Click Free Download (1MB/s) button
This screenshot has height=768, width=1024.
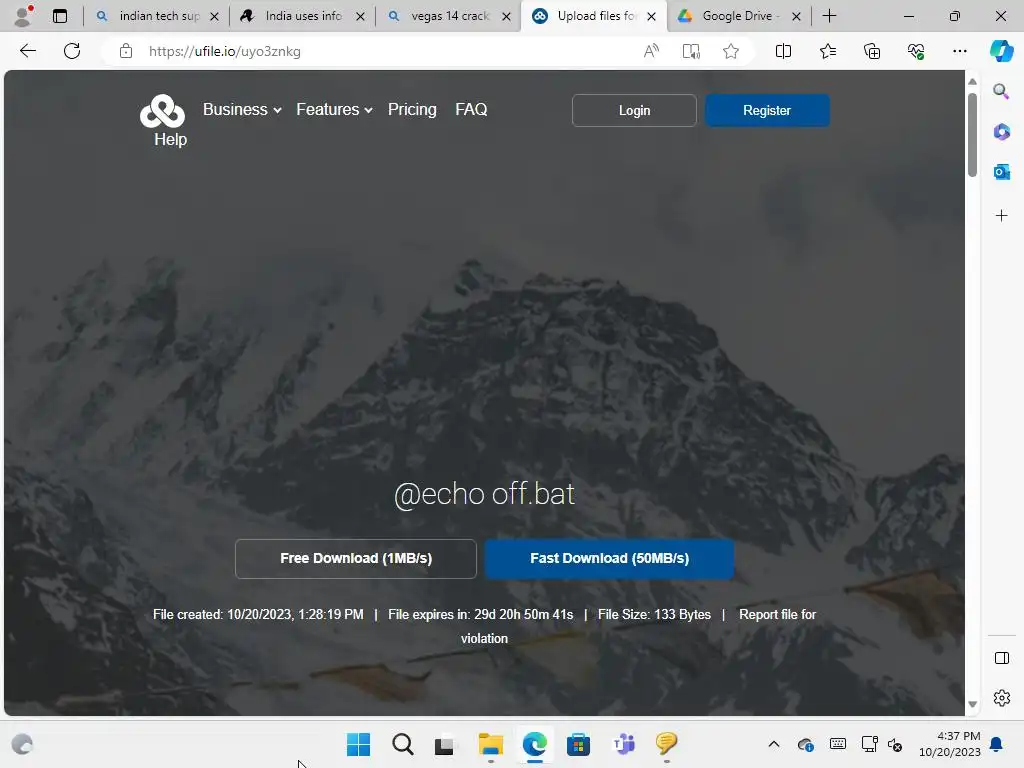pos(356,558)
